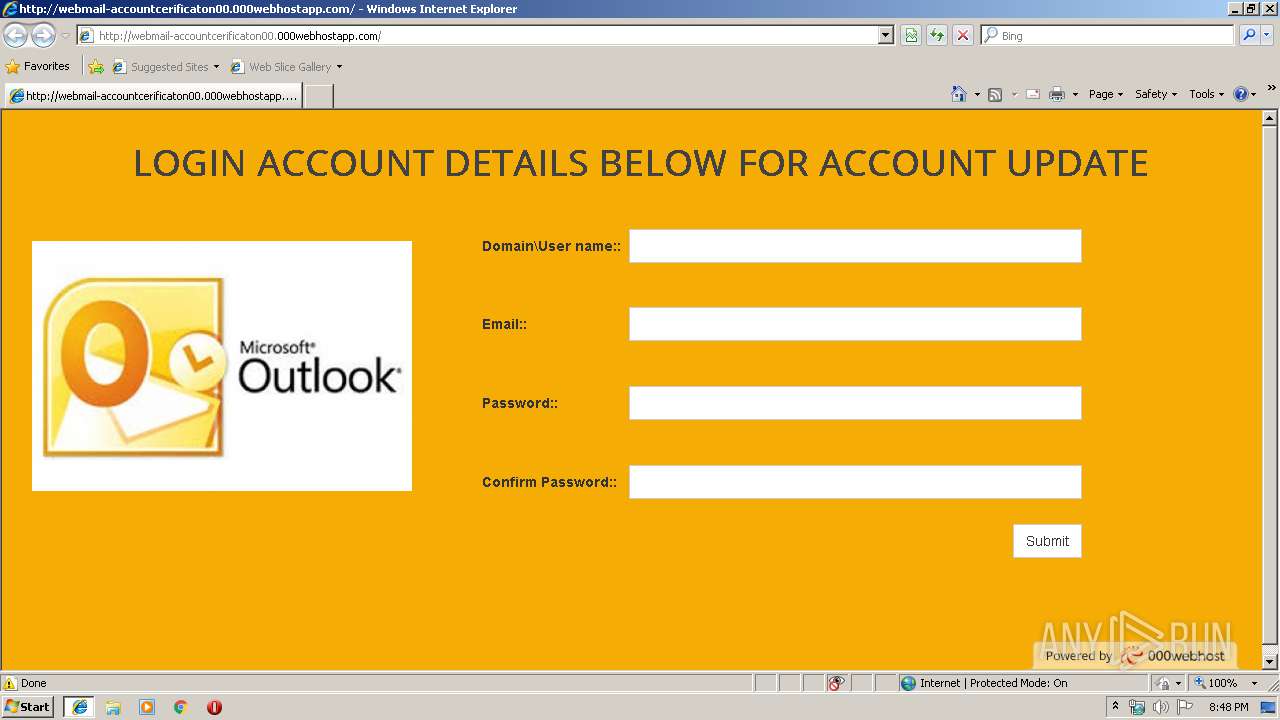Click the blue Help question mark icon
This screenshot has height=720, width=1280.
tap(1241, 94)
